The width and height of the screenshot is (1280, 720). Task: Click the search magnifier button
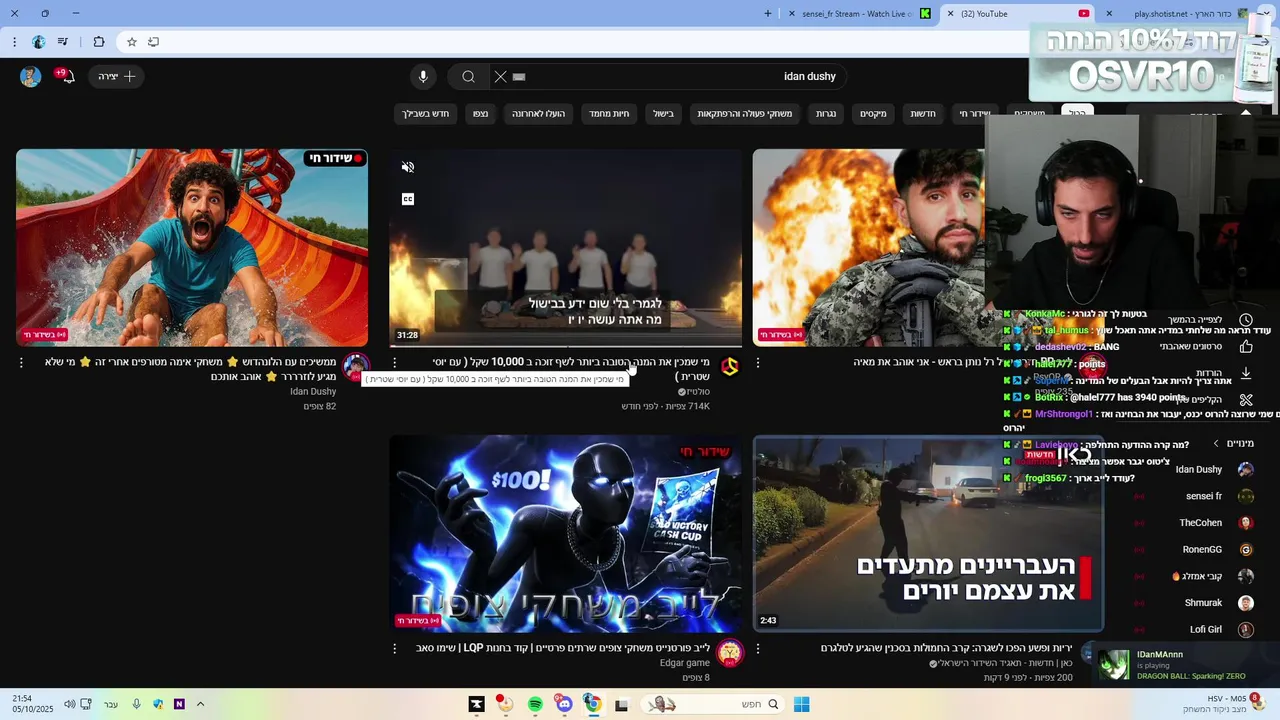[x=468, y=77]
